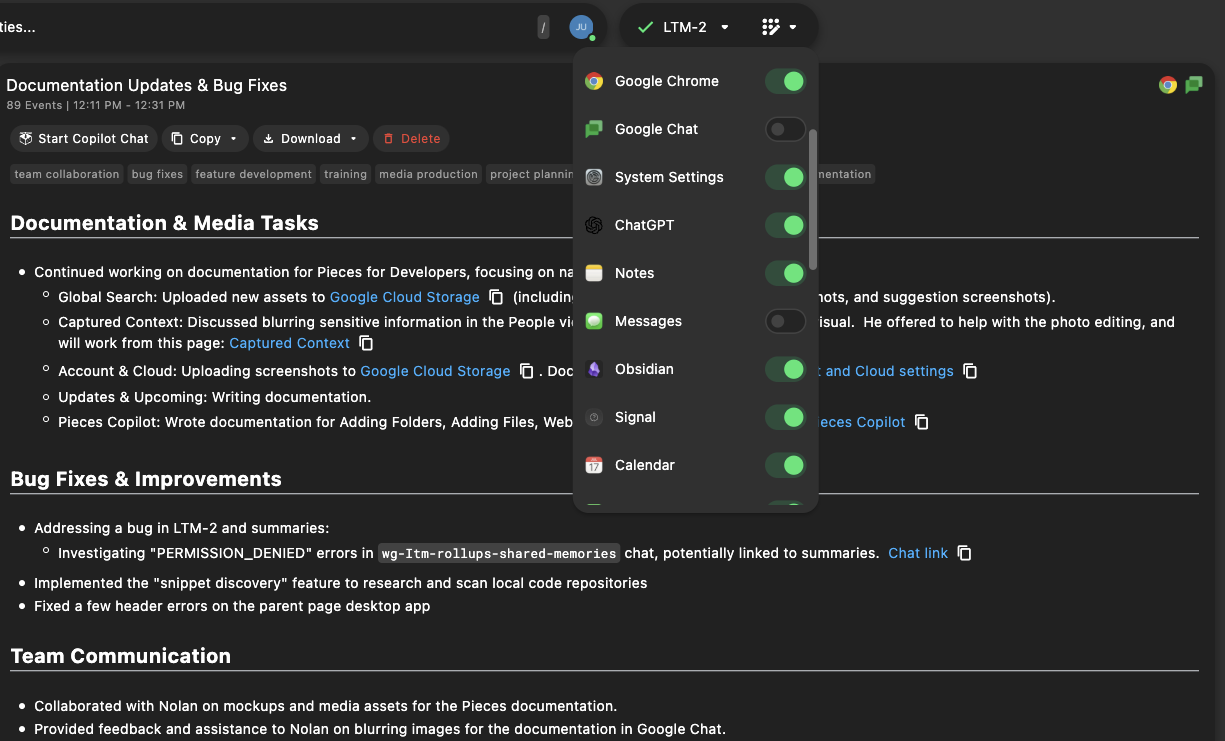
Task: Click the JU user avatar icon
Action: point(581,27)
